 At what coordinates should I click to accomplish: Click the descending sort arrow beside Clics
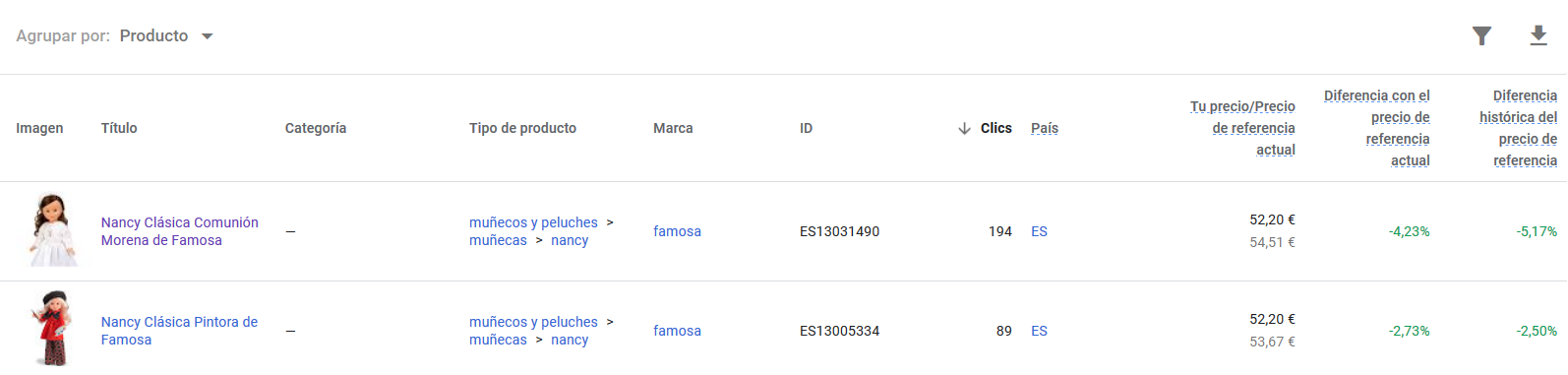click(x=964, y=128)
